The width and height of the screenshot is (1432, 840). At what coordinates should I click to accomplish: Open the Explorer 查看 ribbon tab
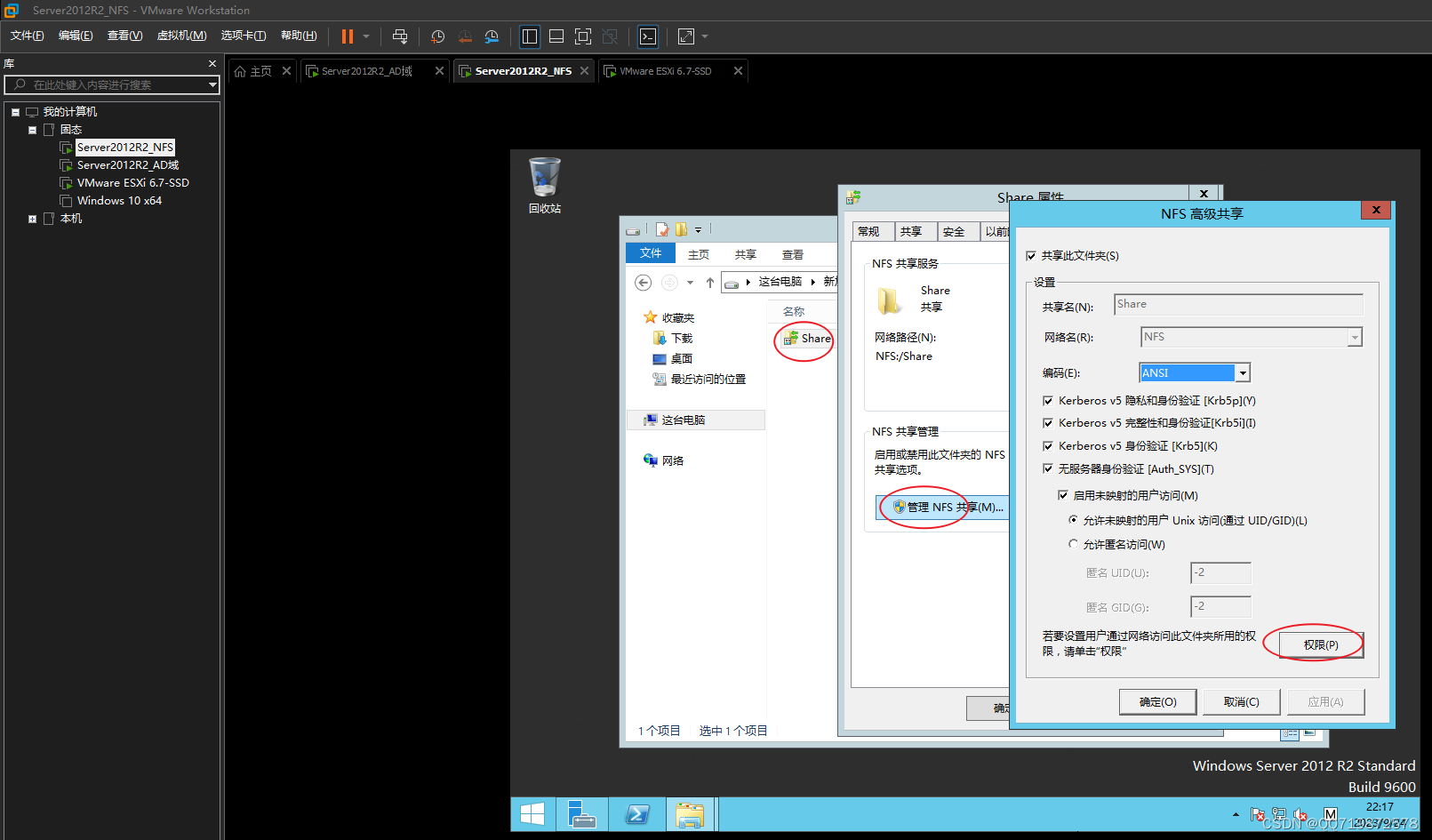pyautogui.click(x=792, y=254)
